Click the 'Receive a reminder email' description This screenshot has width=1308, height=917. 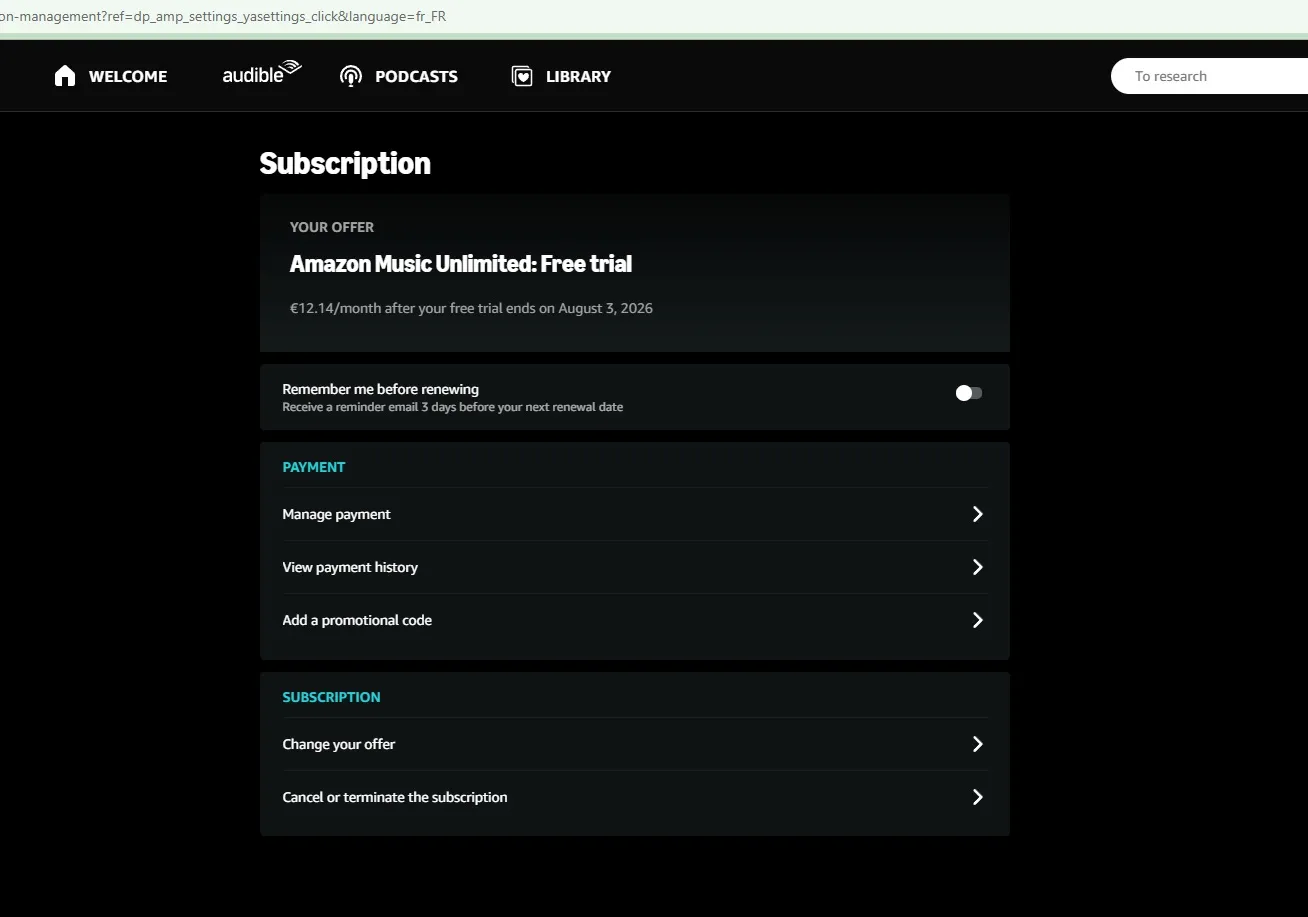(453, 407)
